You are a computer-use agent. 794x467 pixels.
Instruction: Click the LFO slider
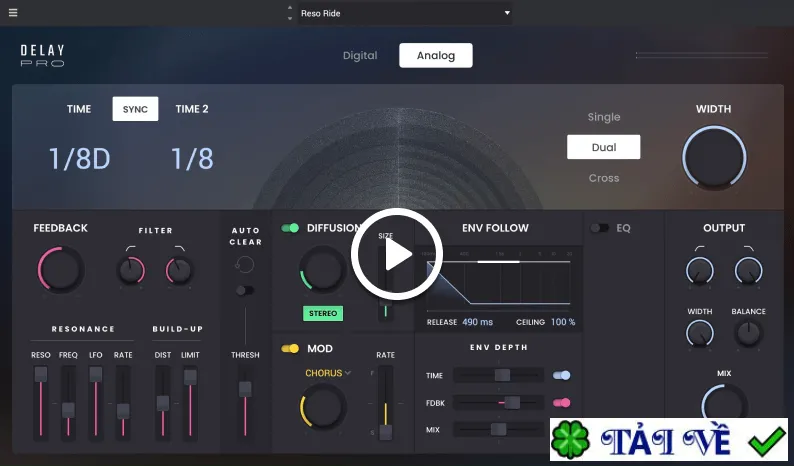96,403
